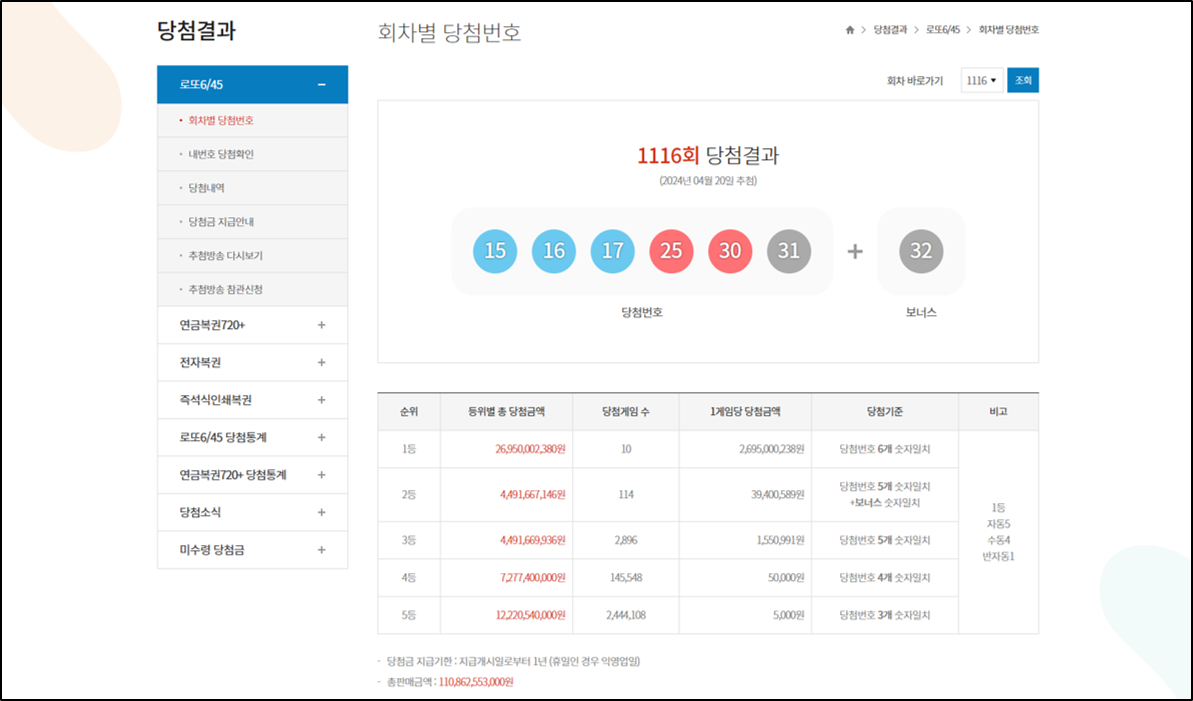Expand the 연금복권720+ menu
1193x701 pixels.
tap(321, 325)
